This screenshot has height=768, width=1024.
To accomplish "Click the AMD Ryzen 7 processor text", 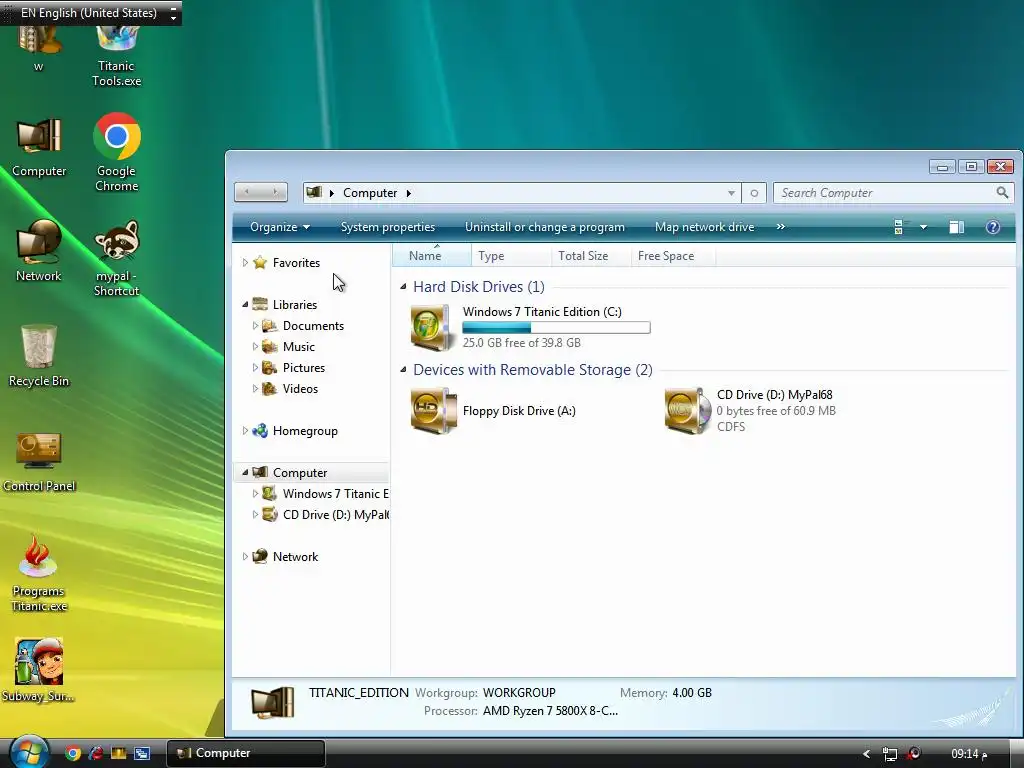I will (550, 711).
